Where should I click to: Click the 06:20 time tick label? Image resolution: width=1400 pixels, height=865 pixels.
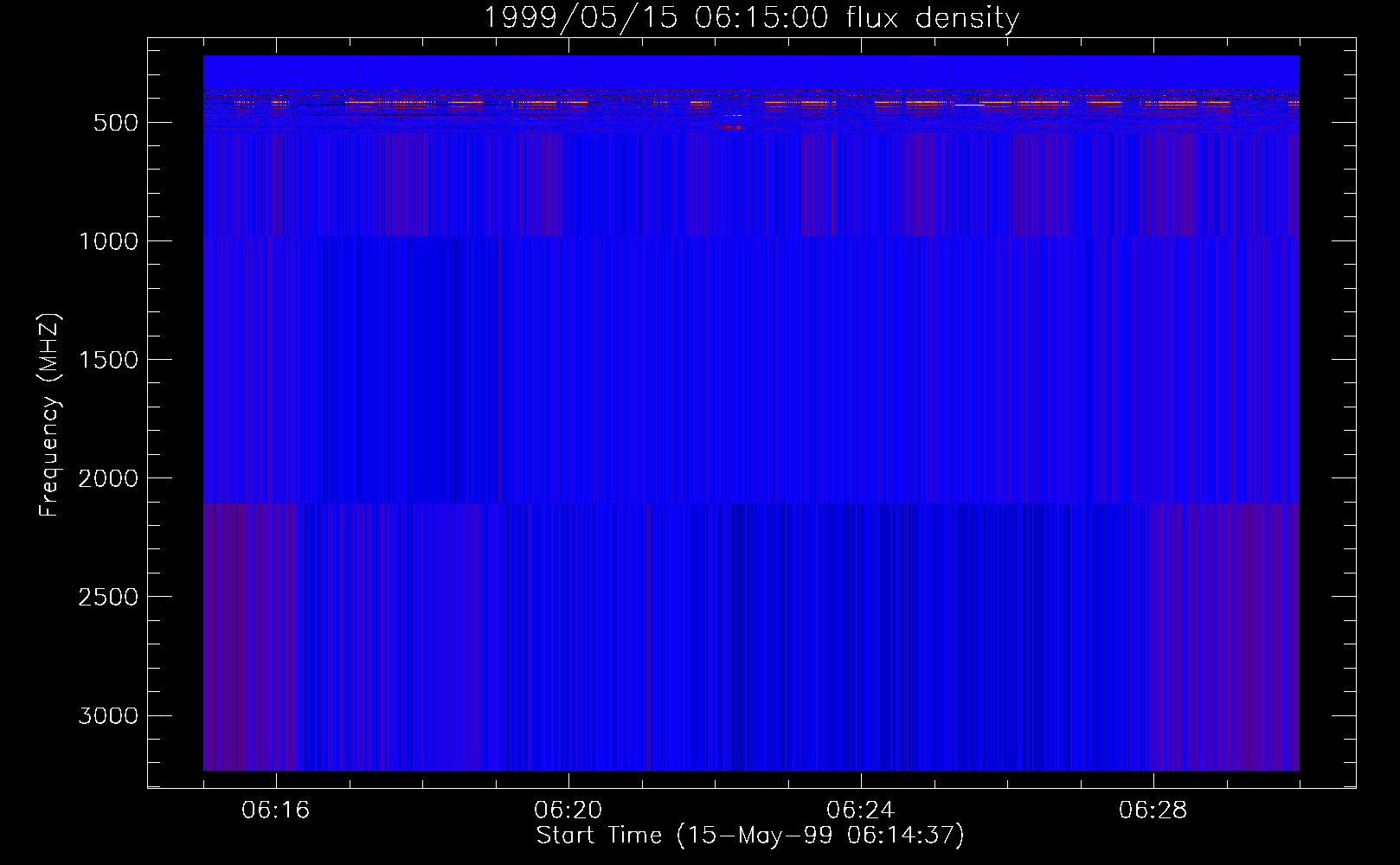[568, 811]
